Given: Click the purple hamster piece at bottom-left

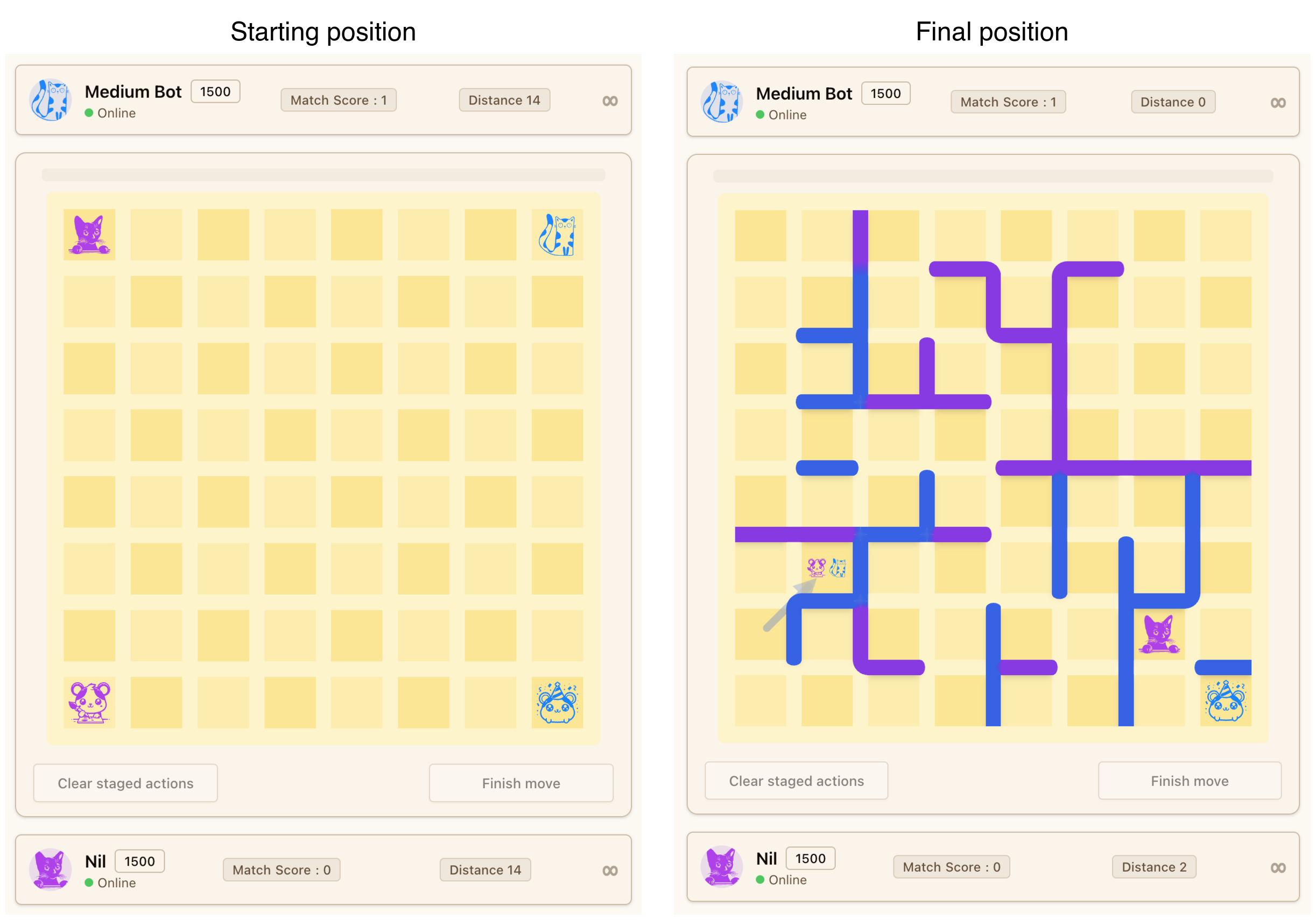Looking at the screenshot, I should (x=89, y=704).
